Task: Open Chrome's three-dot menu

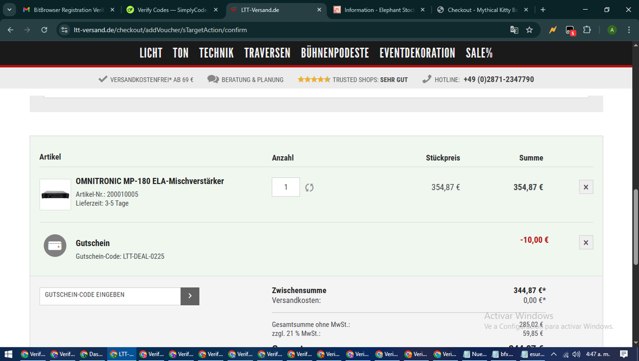Action: pos(628,30)
